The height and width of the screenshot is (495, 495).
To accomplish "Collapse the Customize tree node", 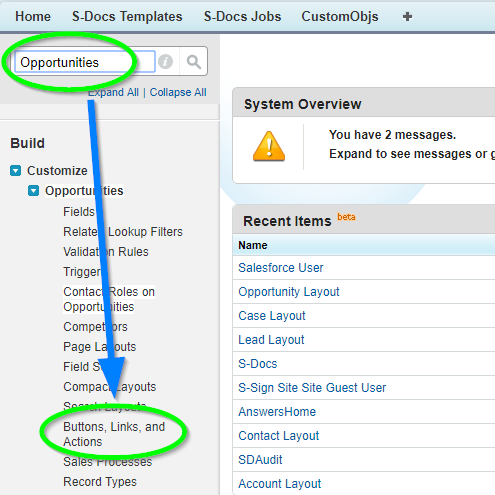I will [16, 170].
